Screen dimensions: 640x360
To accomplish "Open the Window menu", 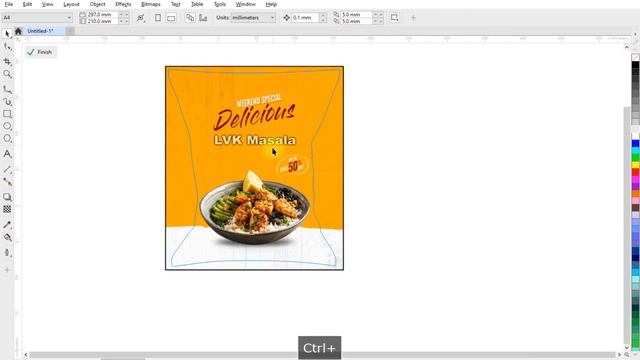I will [x=245, y=4].
